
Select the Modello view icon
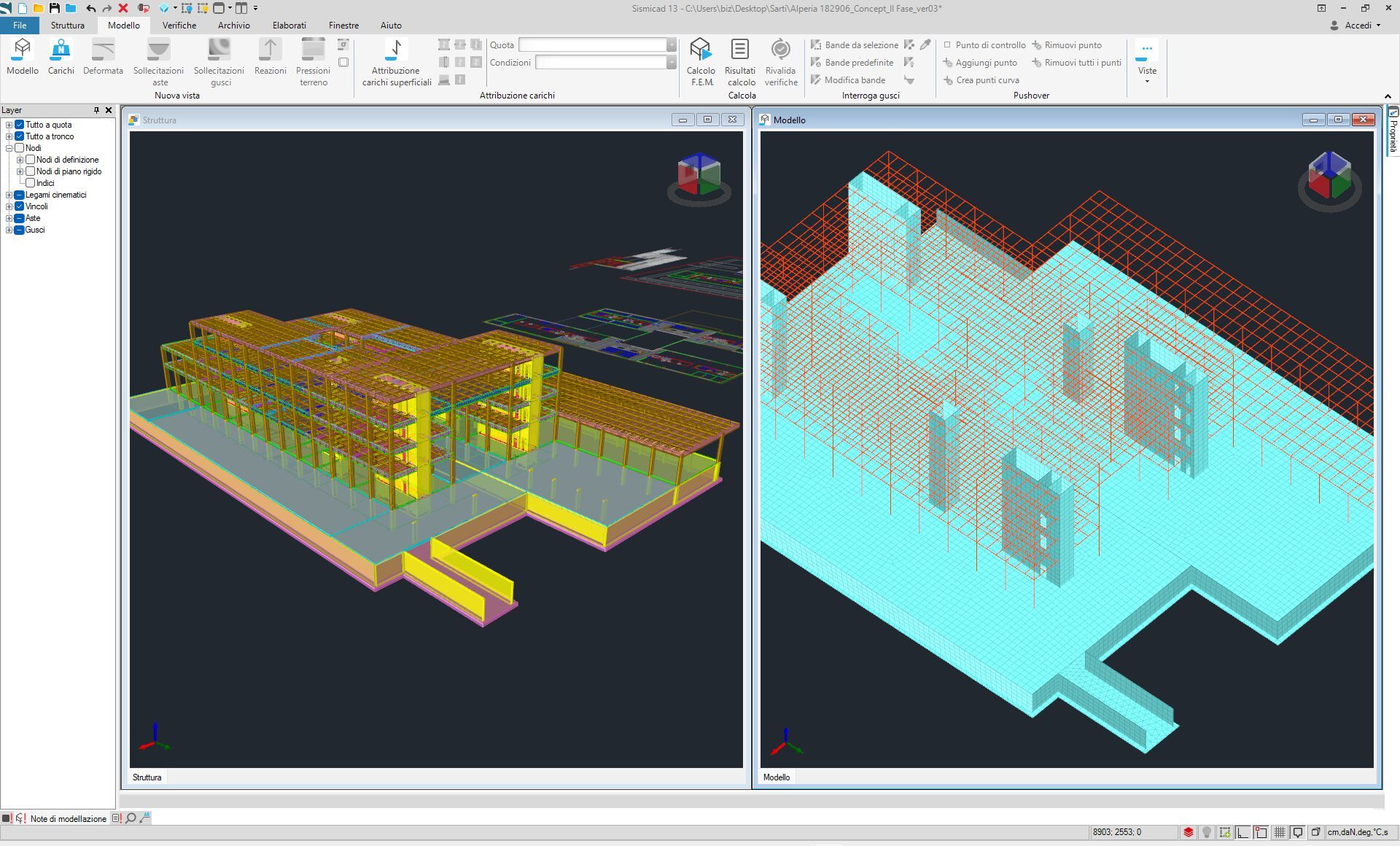(23, 50)
